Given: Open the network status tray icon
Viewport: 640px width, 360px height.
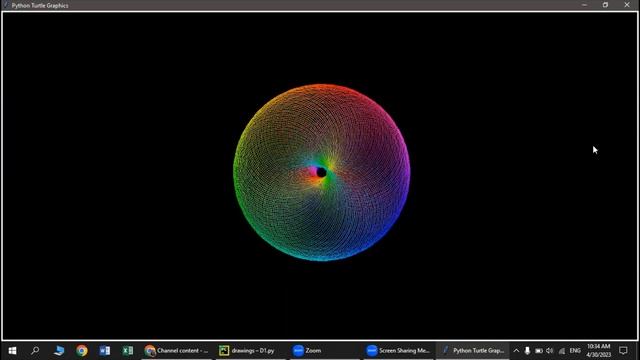Looking at the screenshot, I should (562, 351).
